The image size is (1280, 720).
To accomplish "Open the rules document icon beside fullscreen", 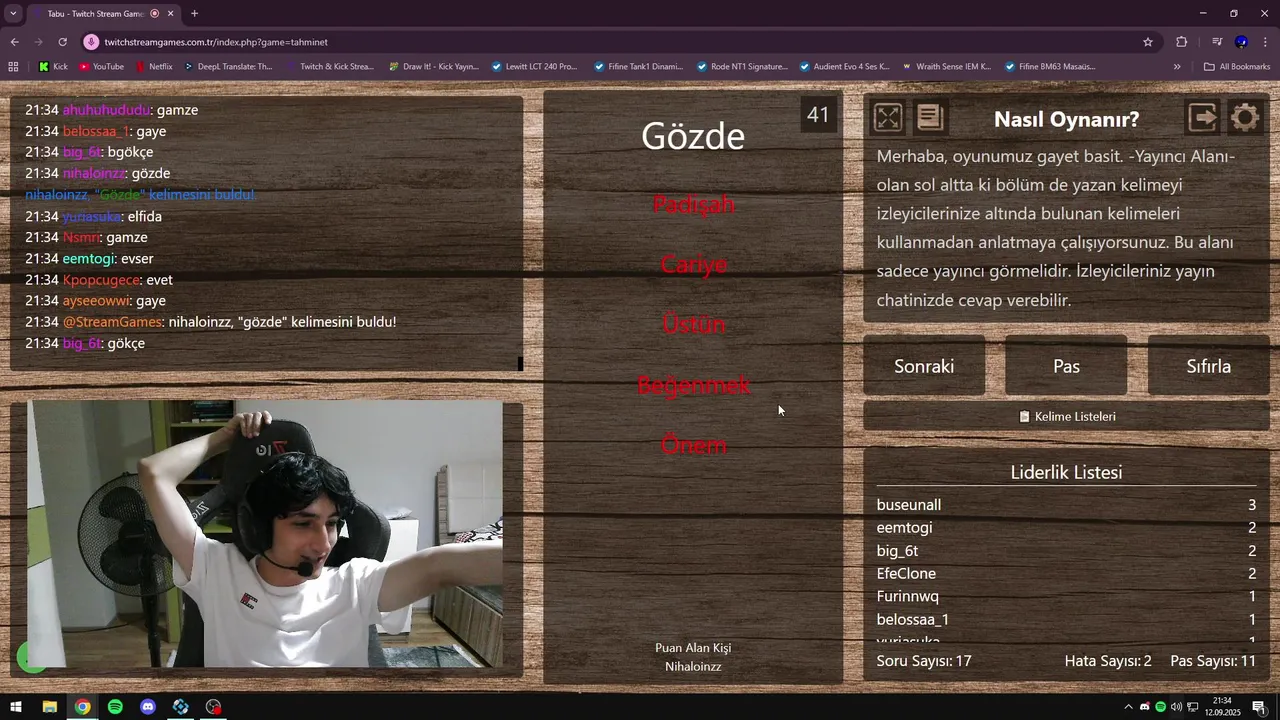I will 930,118.
